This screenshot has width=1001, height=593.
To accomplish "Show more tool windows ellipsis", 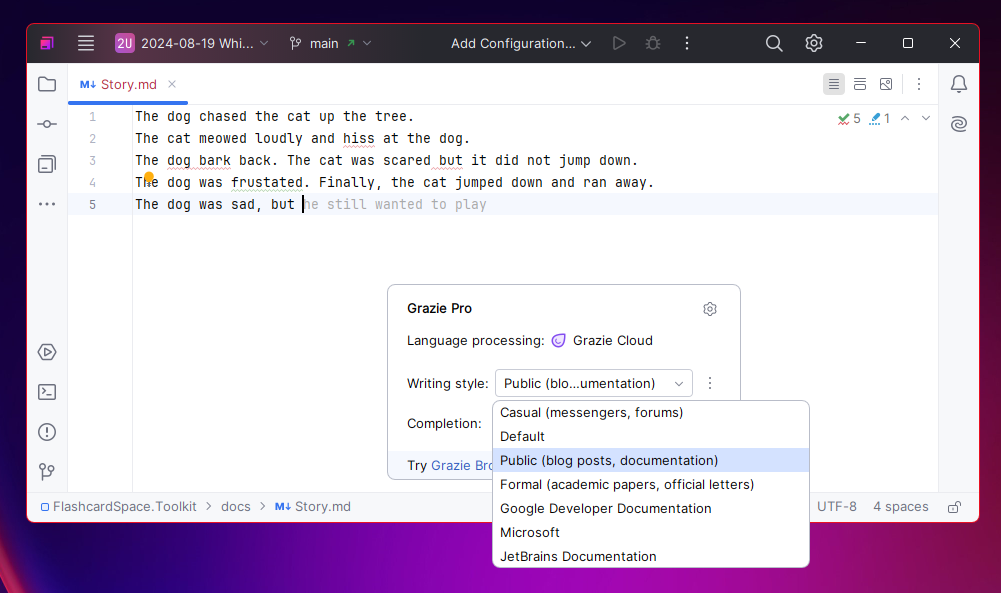I will (x=47, y=204).
